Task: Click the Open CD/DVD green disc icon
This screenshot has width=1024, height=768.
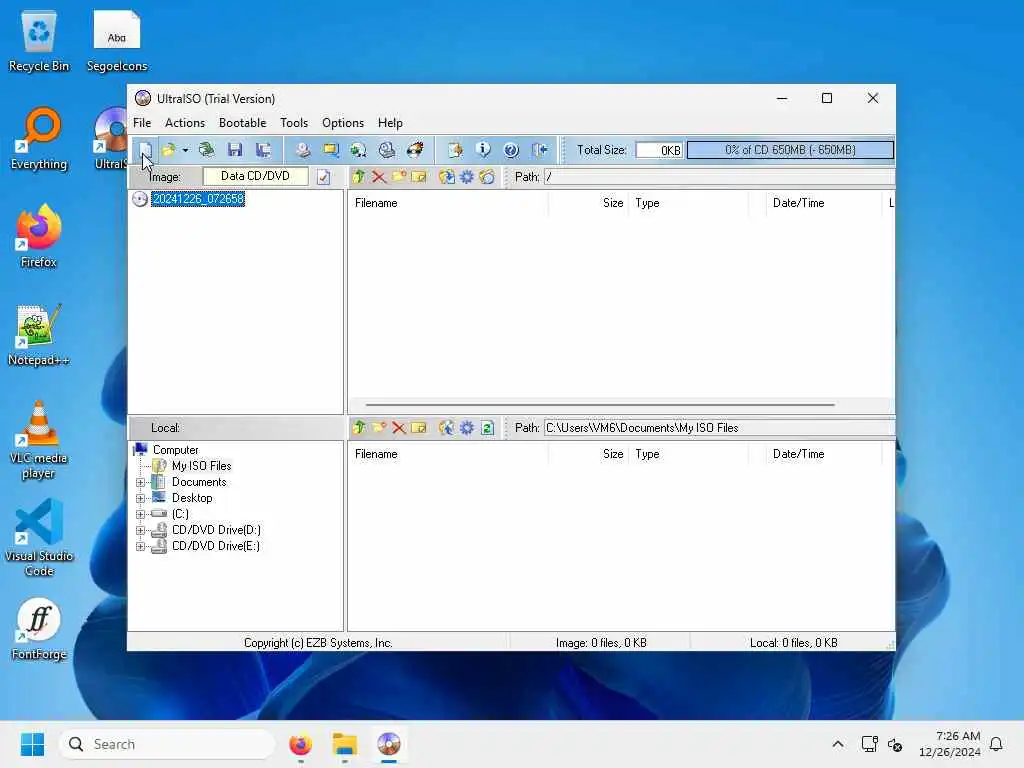Action: tap(206, 150)
